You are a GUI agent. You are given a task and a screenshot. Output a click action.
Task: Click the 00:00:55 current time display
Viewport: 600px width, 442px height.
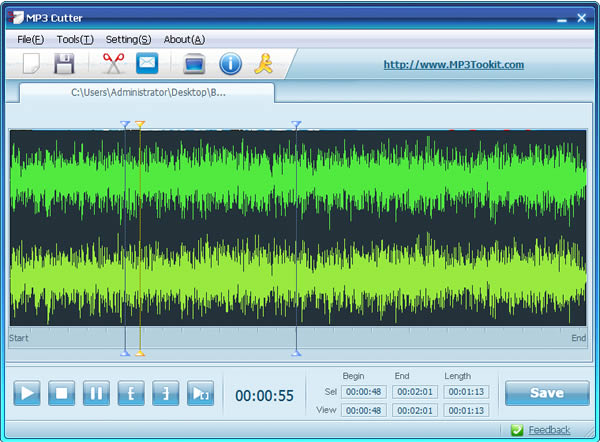coord(264,396)
